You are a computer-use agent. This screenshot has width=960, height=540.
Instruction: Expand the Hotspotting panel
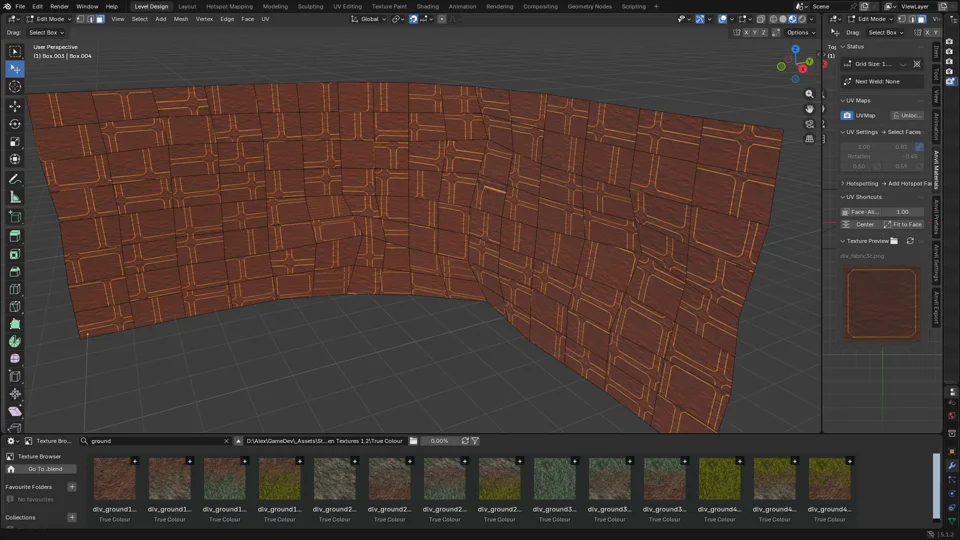click(x=860, y=183)
